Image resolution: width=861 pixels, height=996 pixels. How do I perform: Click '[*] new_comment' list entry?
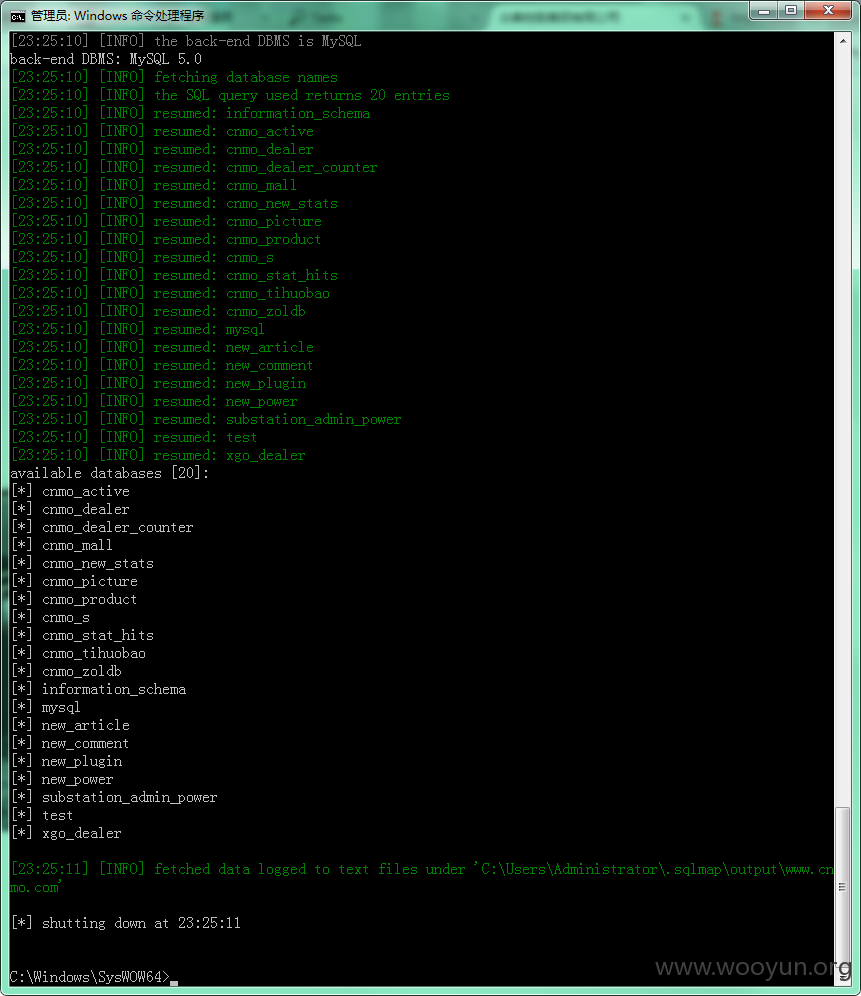tap(71, 743)
